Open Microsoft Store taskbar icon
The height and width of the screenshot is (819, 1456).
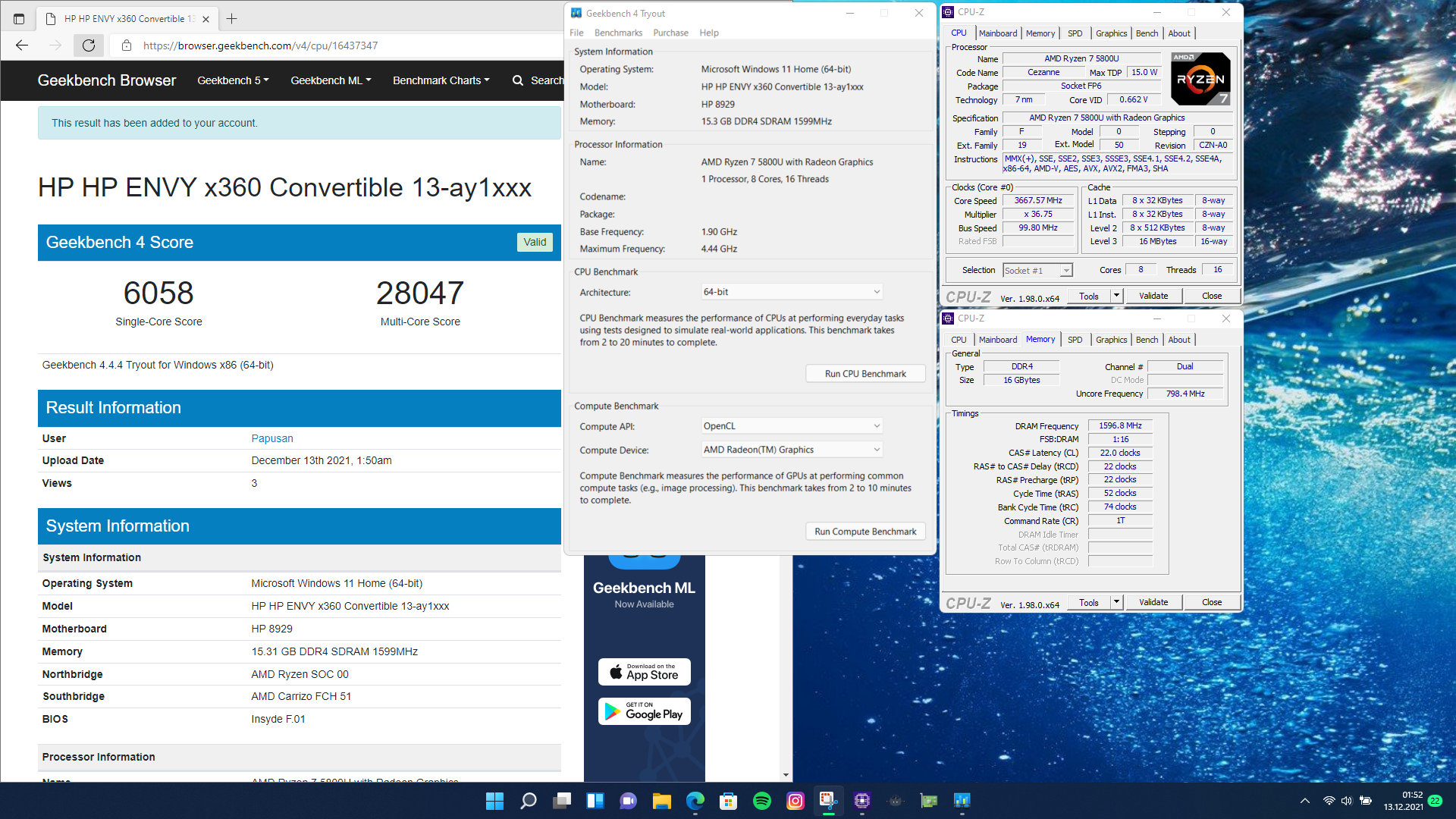729,801
